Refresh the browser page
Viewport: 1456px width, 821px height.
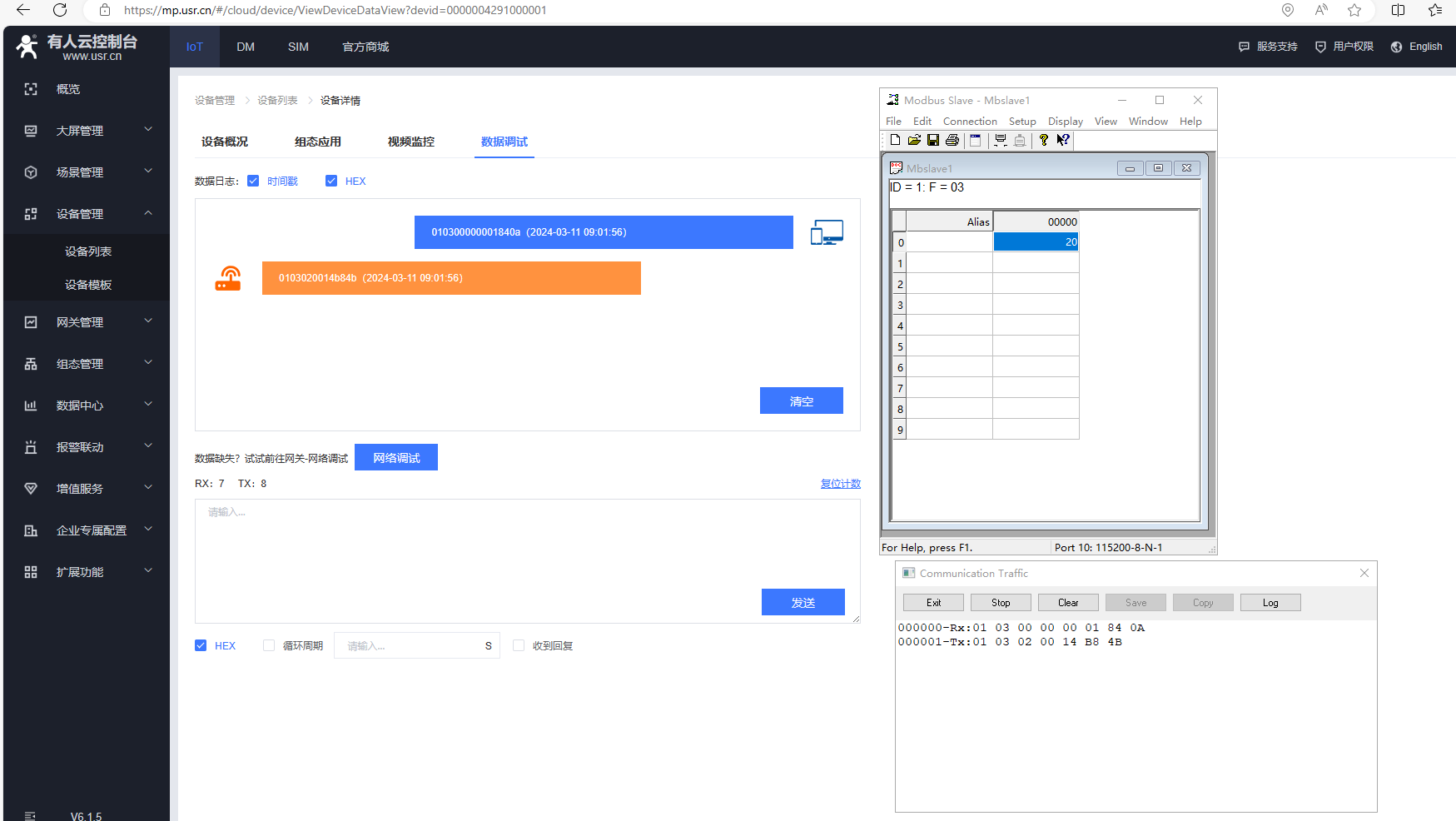coord(60,10)
